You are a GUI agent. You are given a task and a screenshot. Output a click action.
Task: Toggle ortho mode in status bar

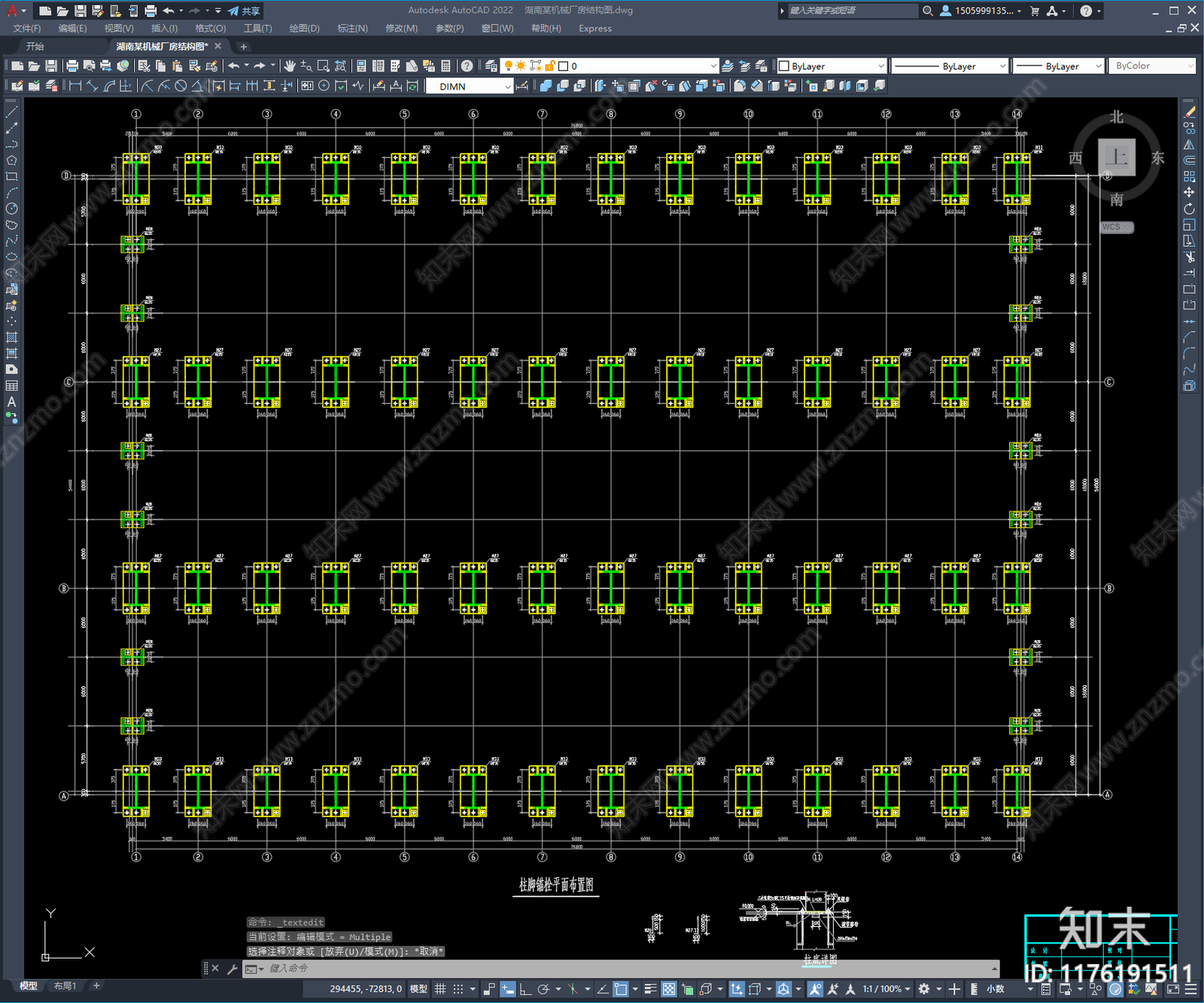525,989
